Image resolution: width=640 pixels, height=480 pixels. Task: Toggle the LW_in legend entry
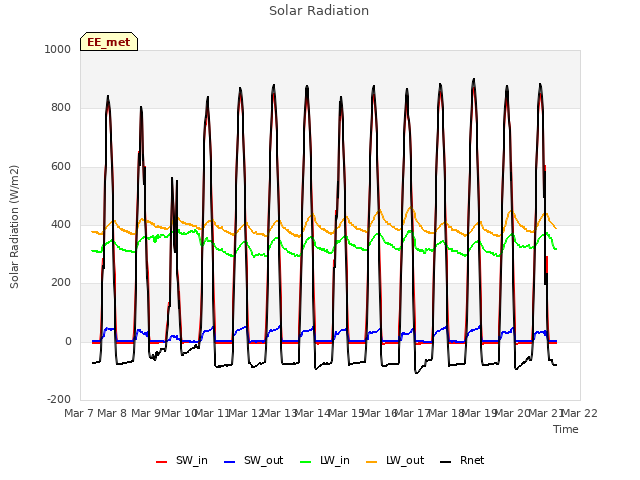(325, 460)
